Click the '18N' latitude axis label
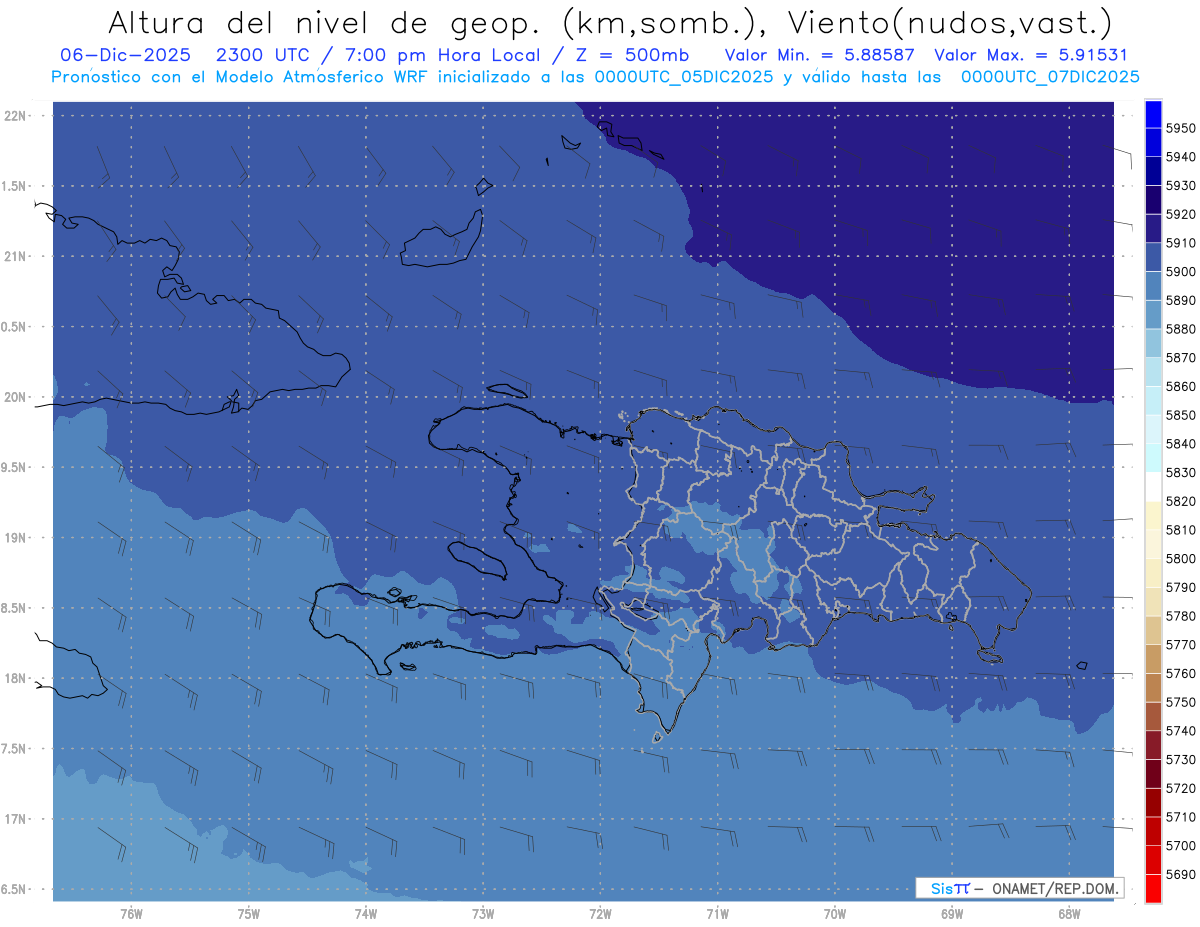1200x927 pixels. tap(17, 678)
